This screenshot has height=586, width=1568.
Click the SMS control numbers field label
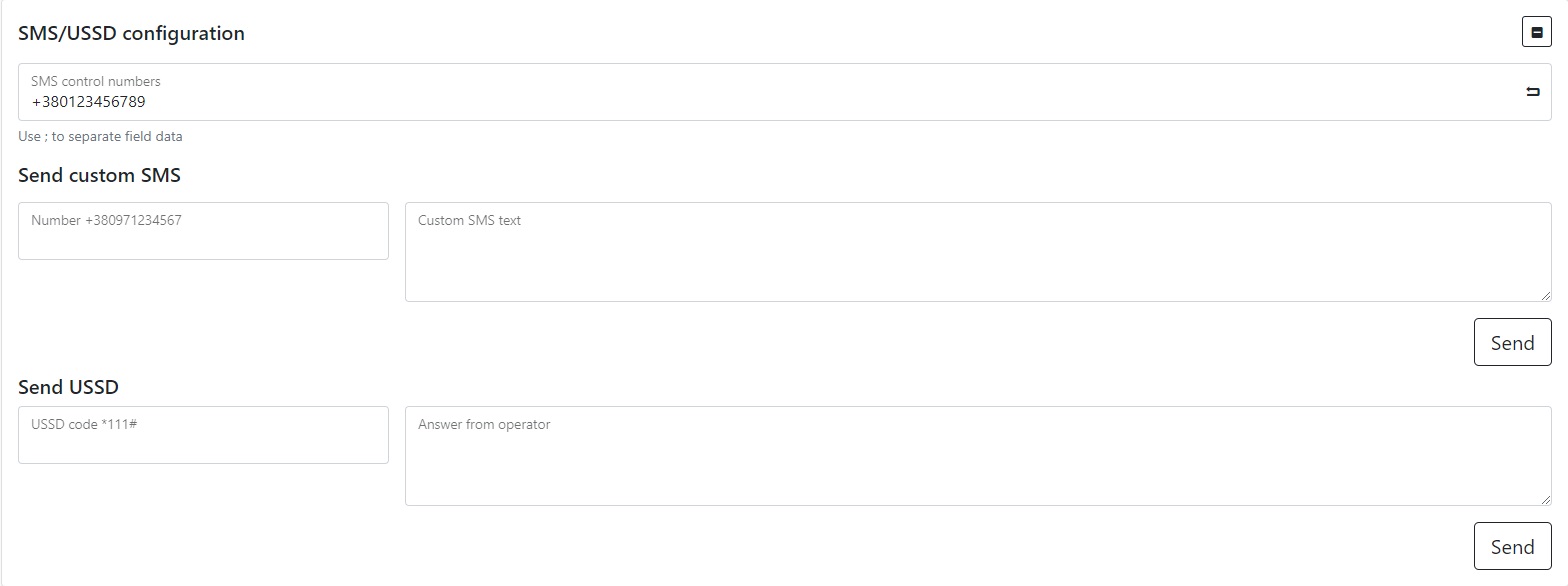click(x=95, y=81)
